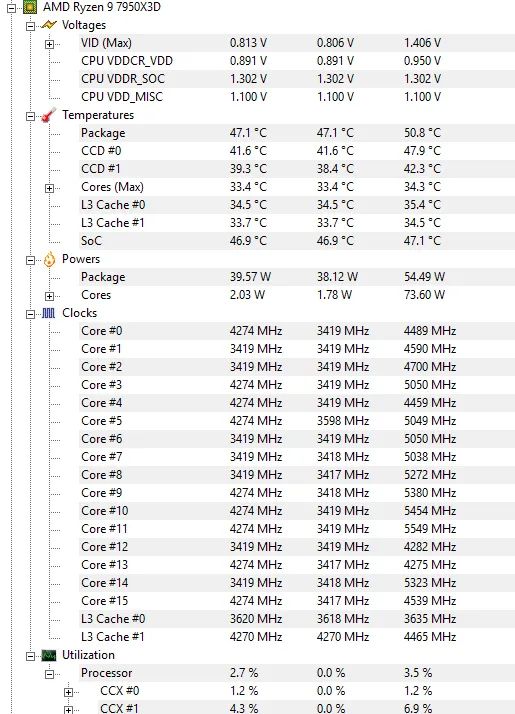Screen dimensions: 515x714
Task: Select the Package power row
Action: tap(297, 276)
